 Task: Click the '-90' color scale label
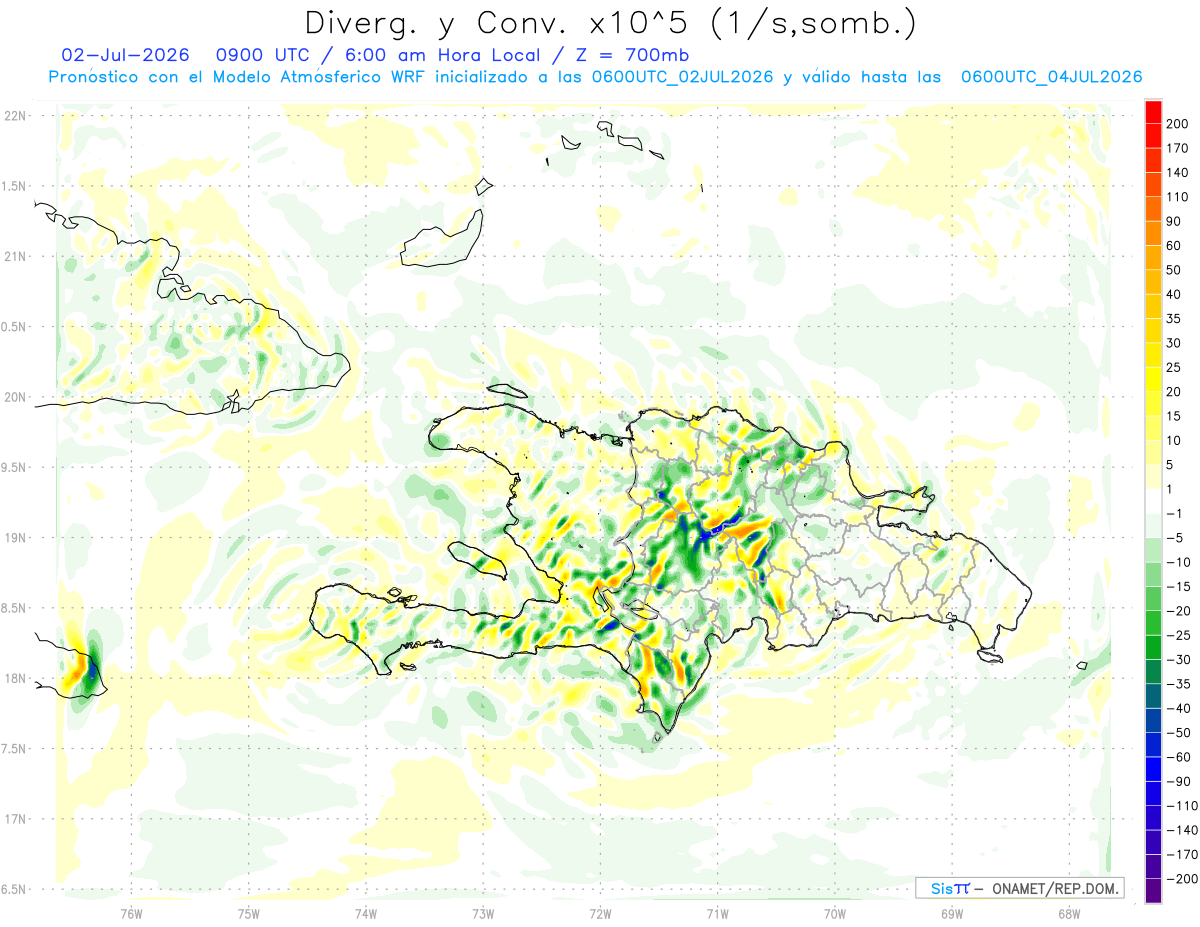[x=1179, y=781]
